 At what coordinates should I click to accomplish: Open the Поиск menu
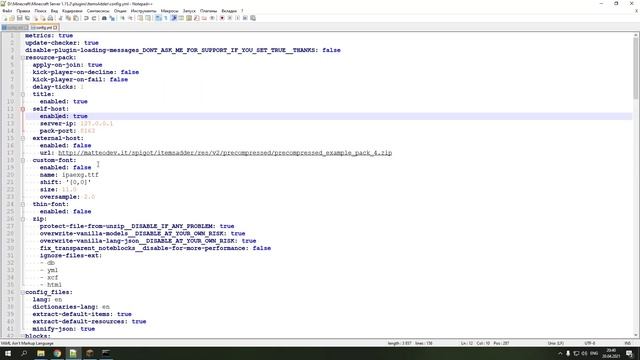(x=40, y=11)
